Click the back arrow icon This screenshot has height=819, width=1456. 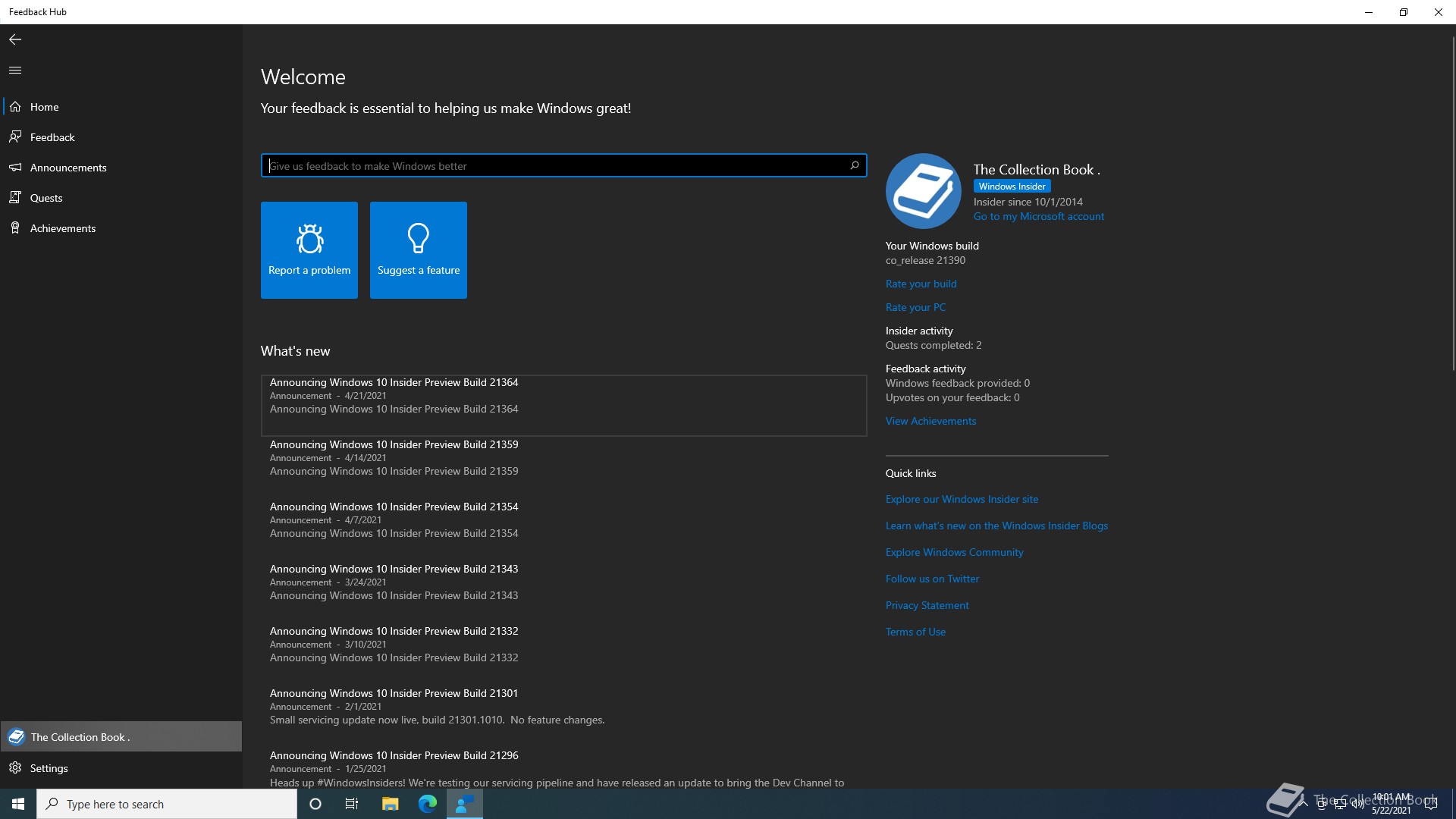[x=15, y=39]
